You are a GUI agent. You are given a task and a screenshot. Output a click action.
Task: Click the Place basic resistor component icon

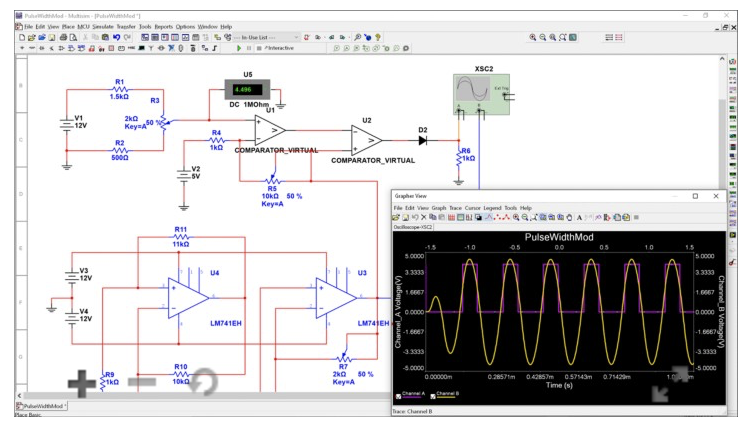pyautogui.click(x=32, y=48)
